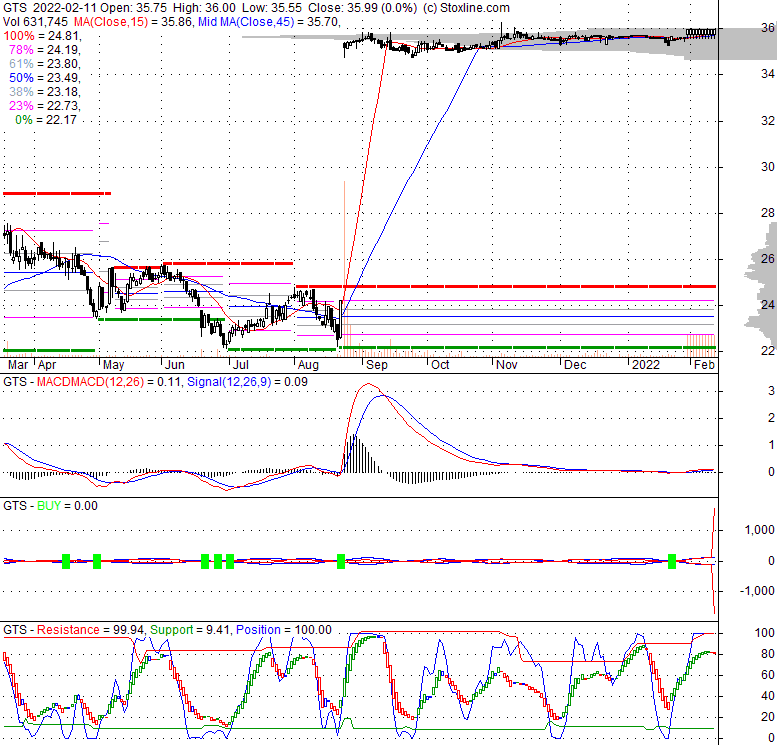Click the -1,000 label on BUY panel axis
Screen dimensions: 778x746
(x=757, y=591)
